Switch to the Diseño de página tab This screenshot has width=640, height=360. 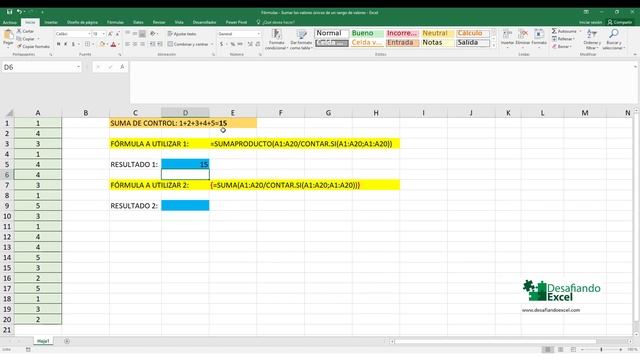coord(82,22)
